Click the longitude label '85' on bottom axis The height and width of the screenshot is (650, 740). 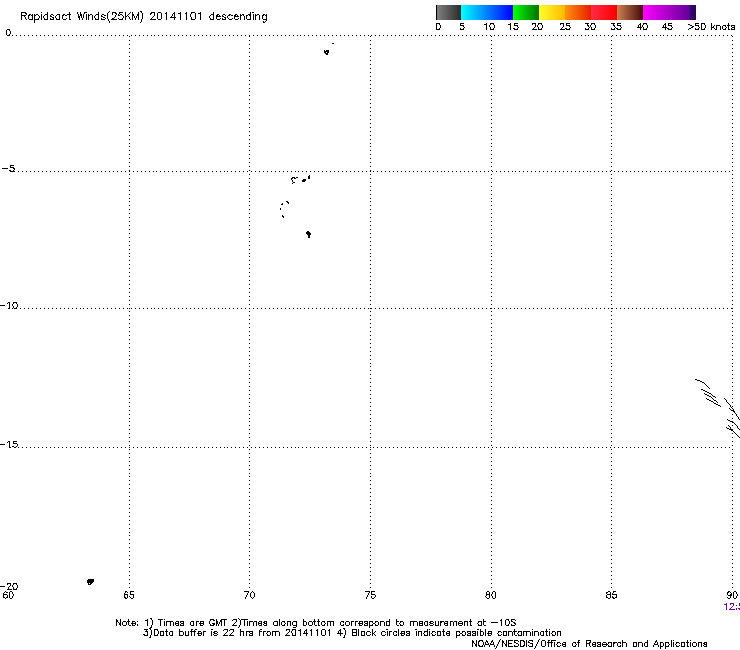point(611,595)
